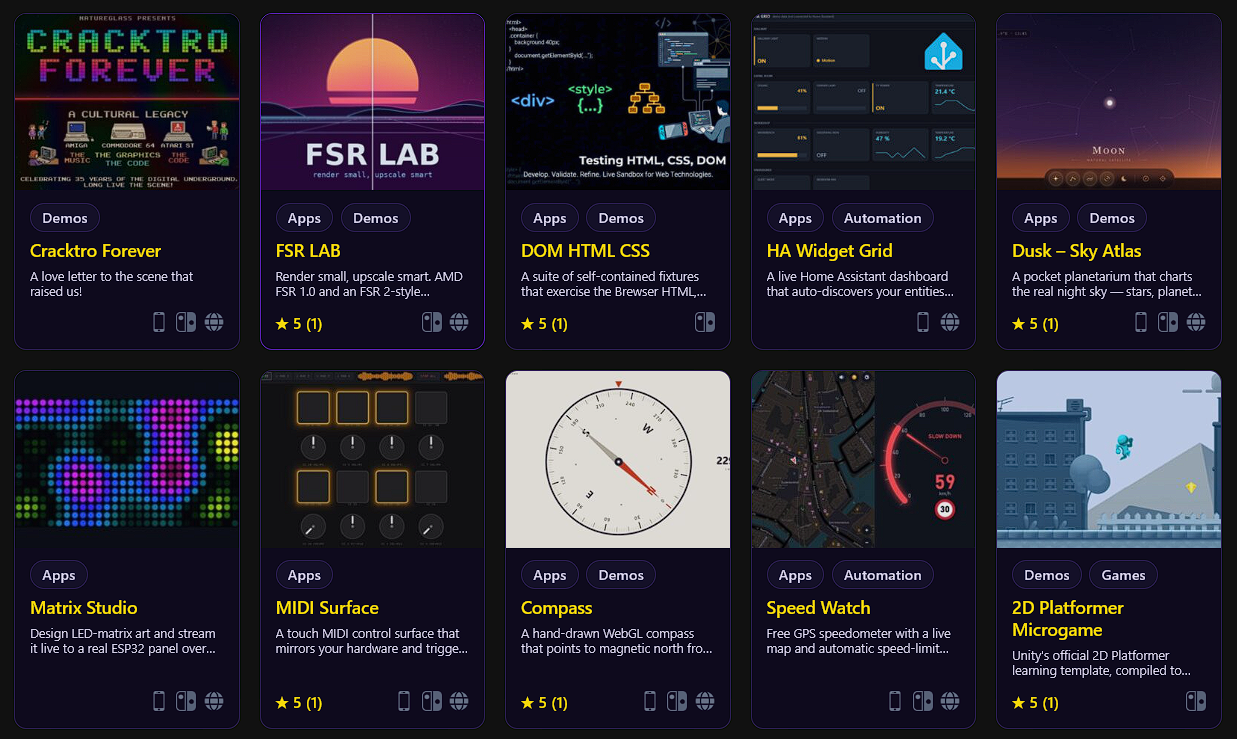1237x739 pixels.
Task: Click the Switch console icon on 2D Platformer Microgame
Action: click(1196, 701)
